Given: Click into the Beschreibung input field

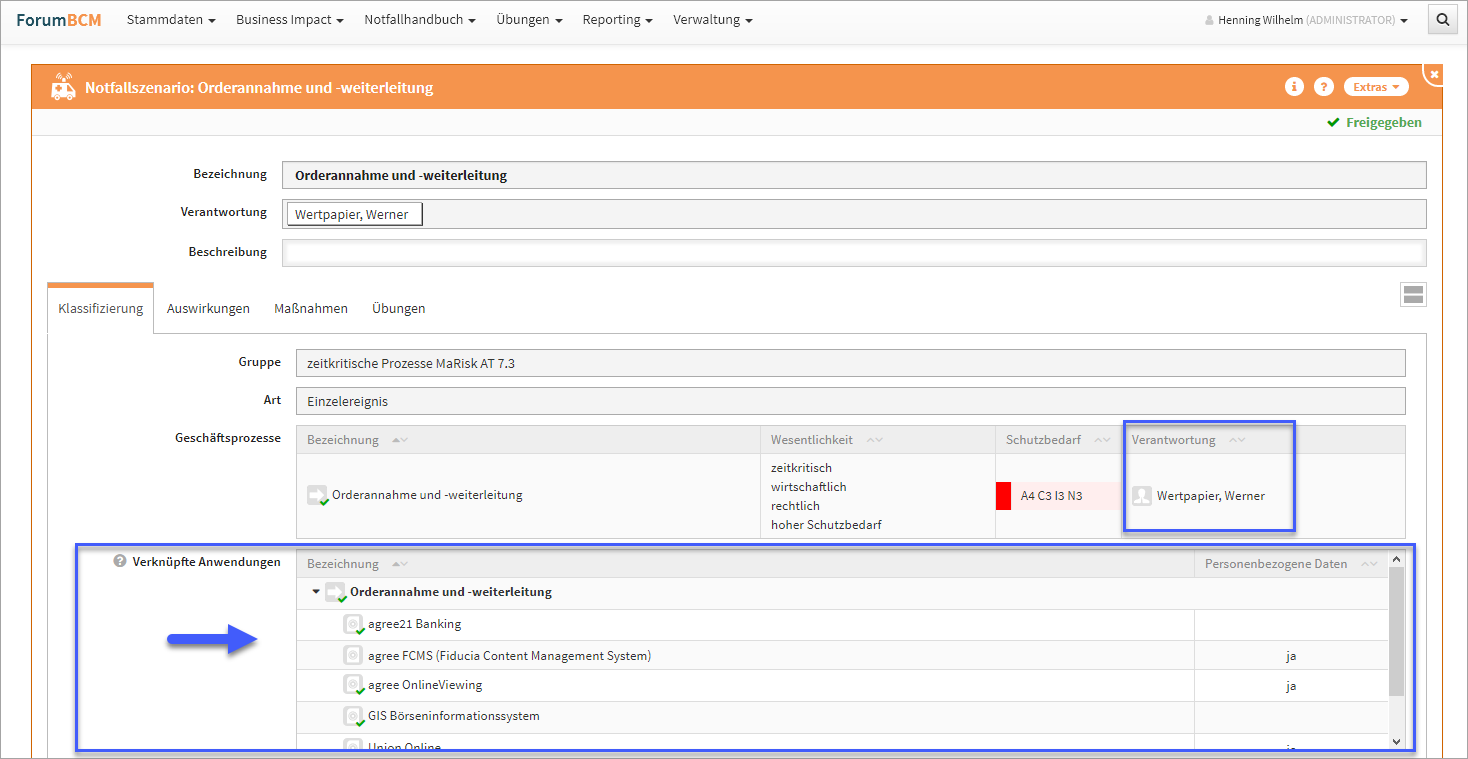Looking at the screenshot, I should pyautogui.click(x=854, y=252).
